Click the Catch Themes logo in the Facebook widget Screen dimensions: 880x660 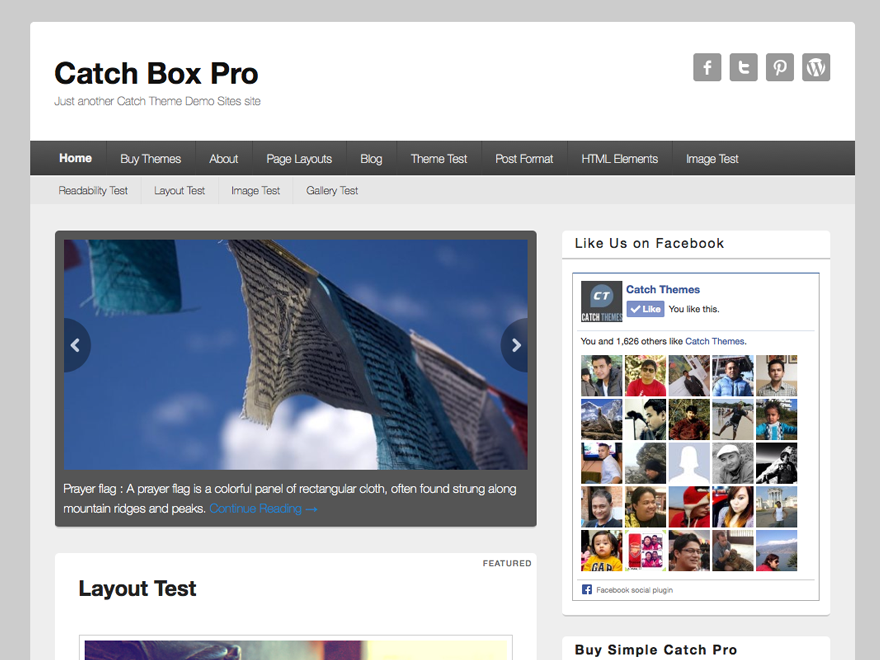601,301
